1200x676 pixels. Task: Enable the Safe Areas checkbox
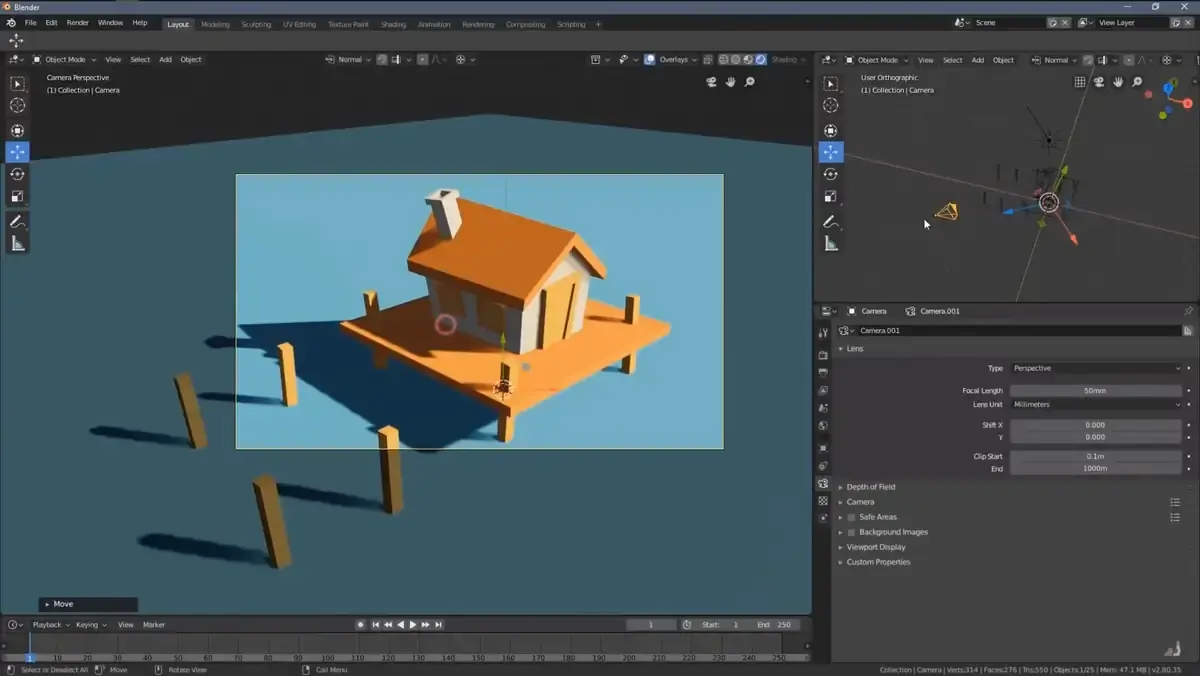[x=851, y=517]
